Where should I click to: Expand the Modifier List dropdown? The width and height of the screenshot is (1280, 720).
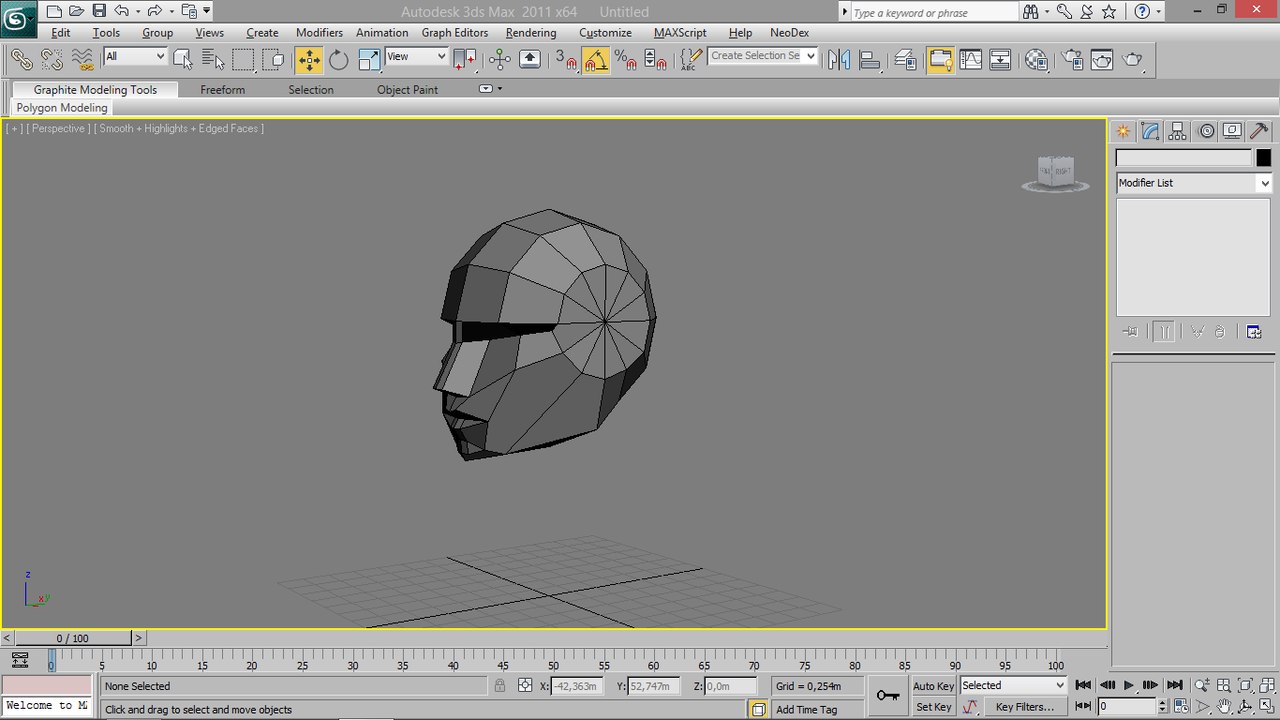pos(1264,183)
